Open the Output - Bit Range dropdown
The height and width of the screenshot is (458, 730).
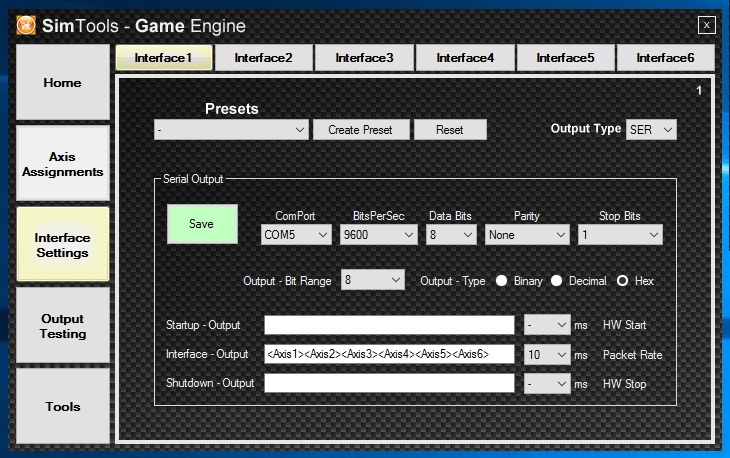coord(372,280)
